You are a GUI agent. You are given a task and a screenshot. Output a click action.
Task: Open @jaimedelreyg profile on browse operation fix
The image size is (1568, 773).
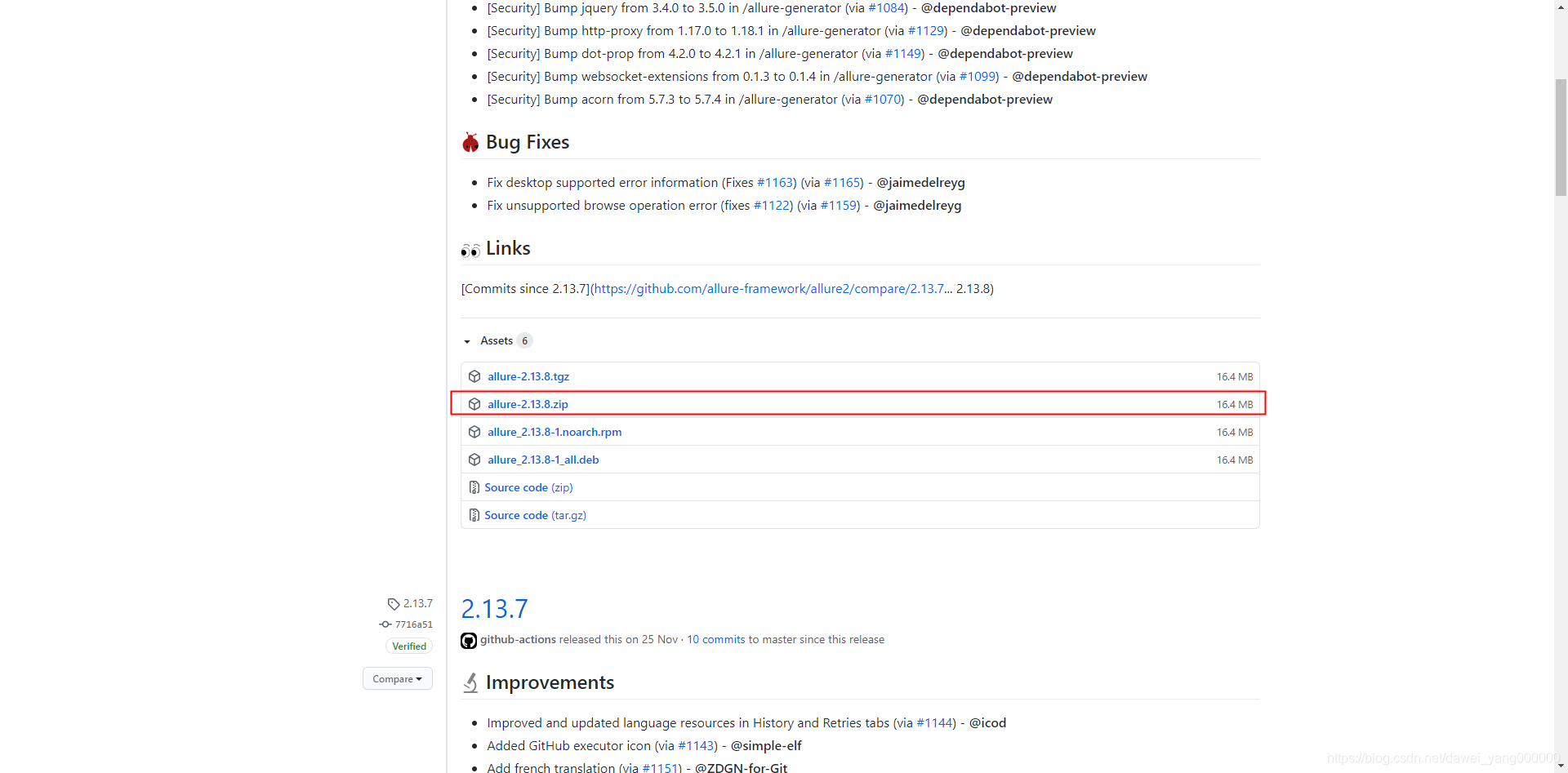click(x=917, y=205)
